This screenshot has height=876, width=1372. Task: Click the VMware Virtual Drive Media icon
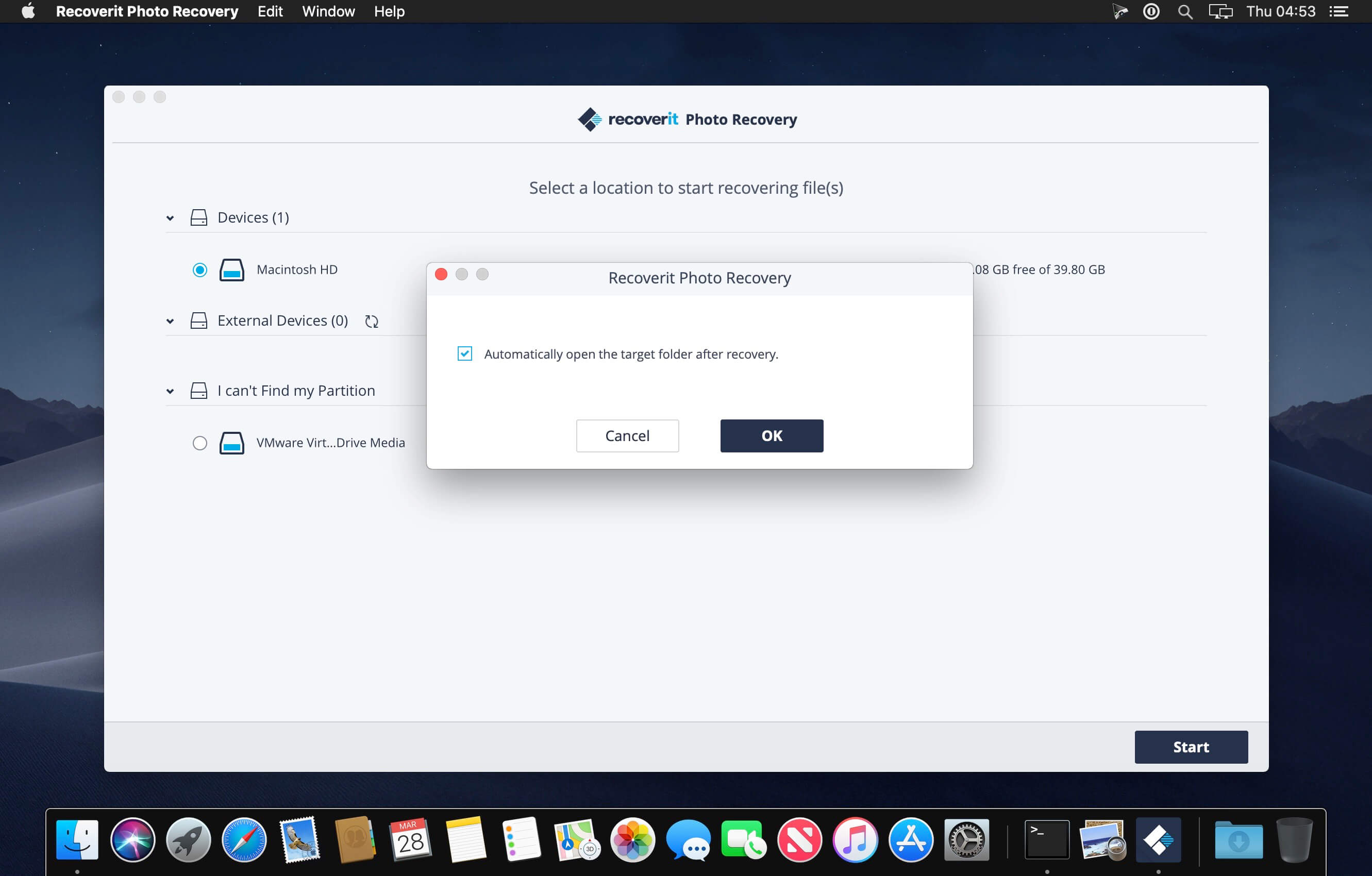(231, 443)
